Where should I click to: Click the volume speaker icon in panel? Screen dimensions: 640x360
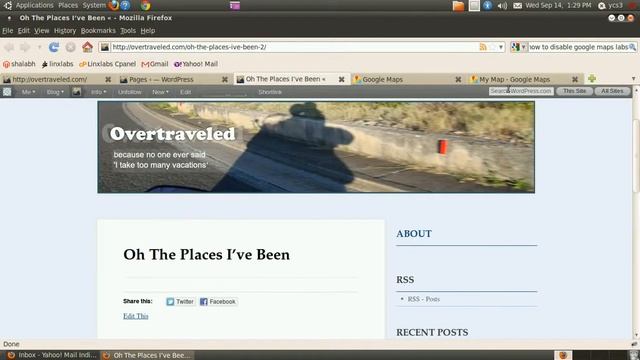[x=502, y=5]
